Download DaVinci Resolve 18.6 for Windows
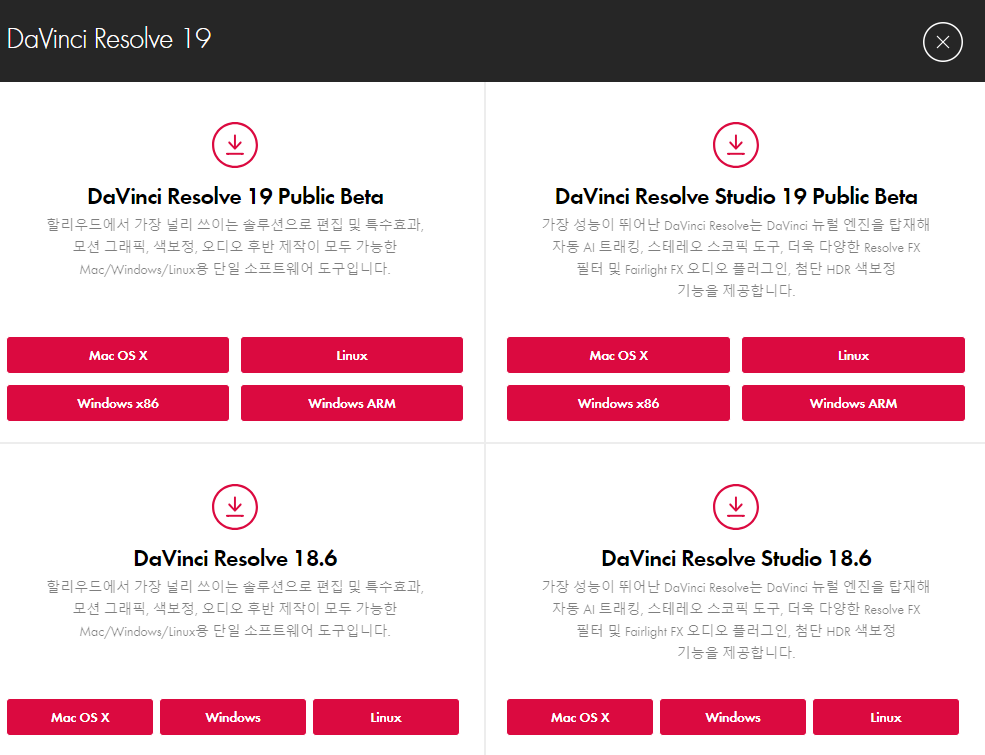Viewport: 985px width, 755px height. (x=233, y=717)
